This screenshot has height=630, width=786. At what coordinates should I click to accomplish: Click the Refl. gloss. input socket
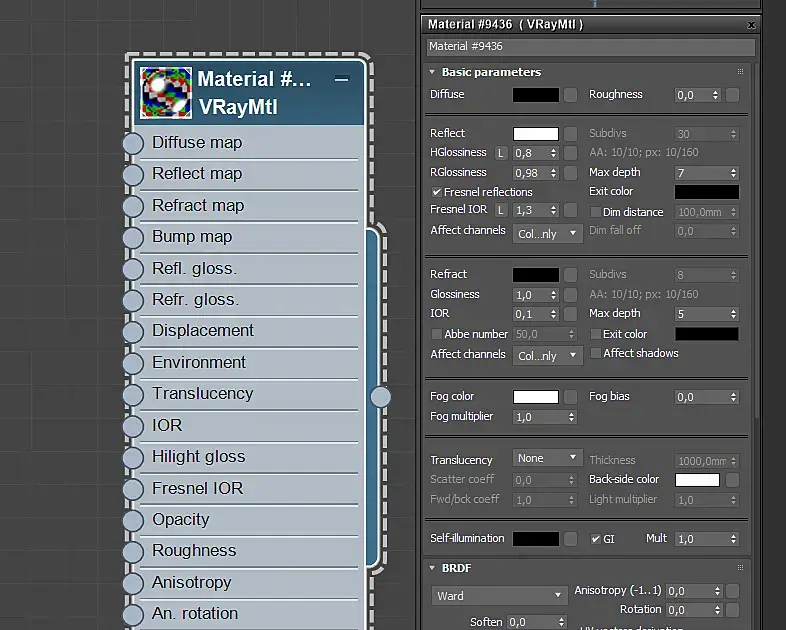[133, 269]
